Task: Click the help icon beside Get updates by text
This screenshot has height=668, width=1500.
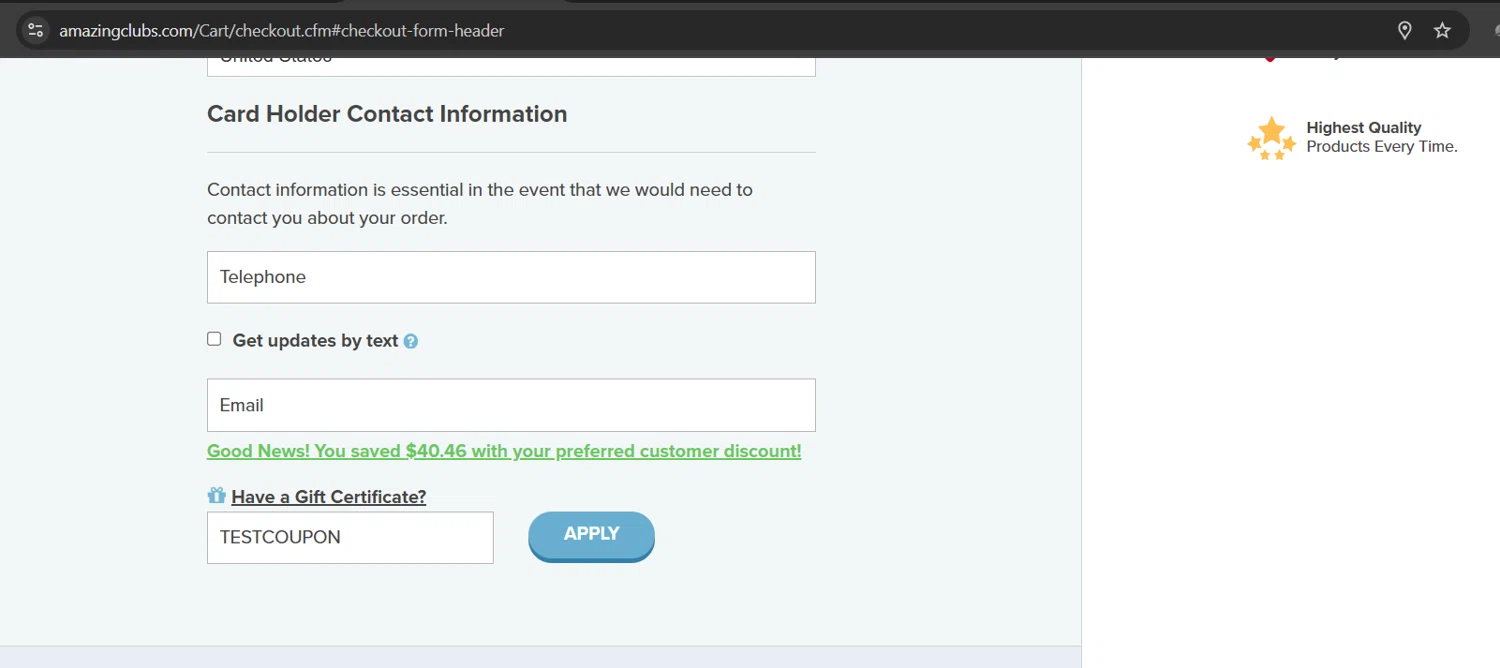Action: [410, 341]
